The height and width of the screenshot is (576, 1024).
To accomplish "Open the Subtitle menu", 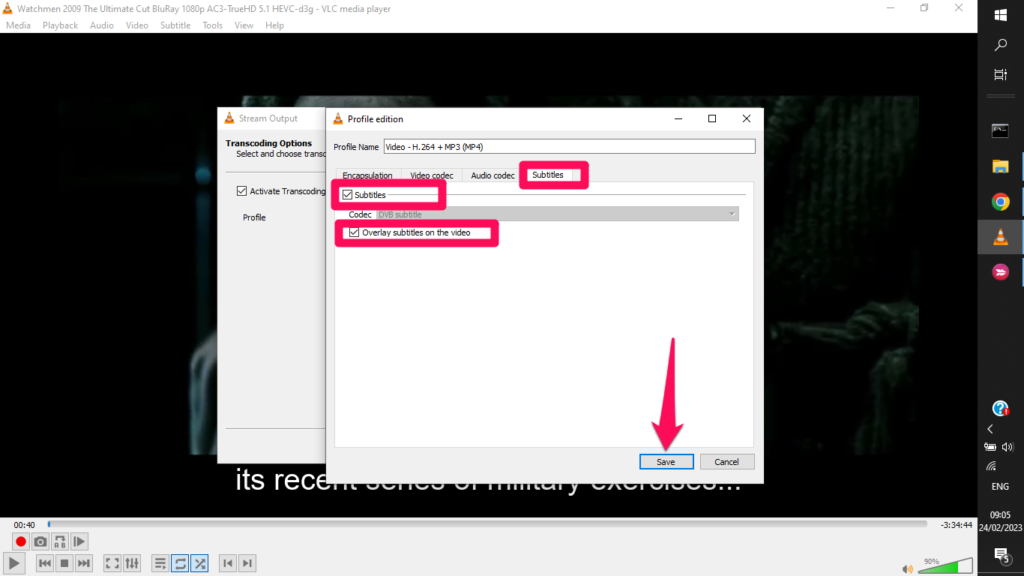I will coord(175,25).
